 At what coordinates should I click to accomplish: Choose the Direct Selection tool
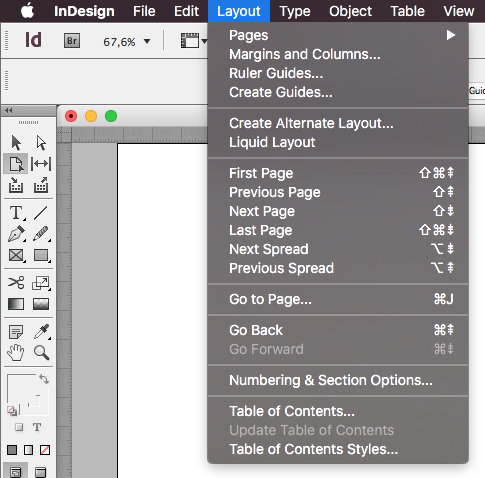click(x=41, y=143)
